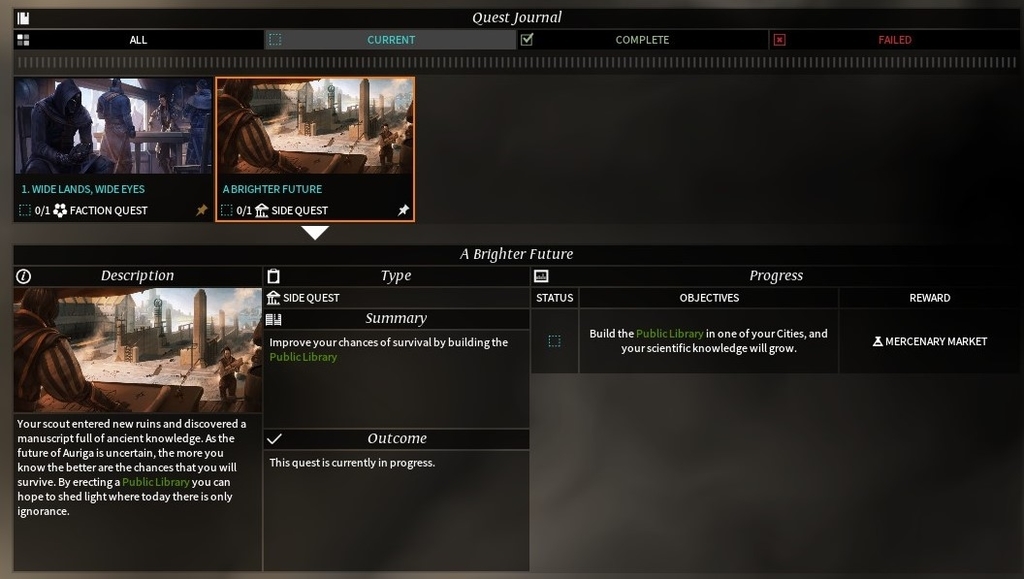Screen dimensions: 1024x579
Task: Toggle the Side Quest 0/1 progress checkbox
Action: (227, 210)
